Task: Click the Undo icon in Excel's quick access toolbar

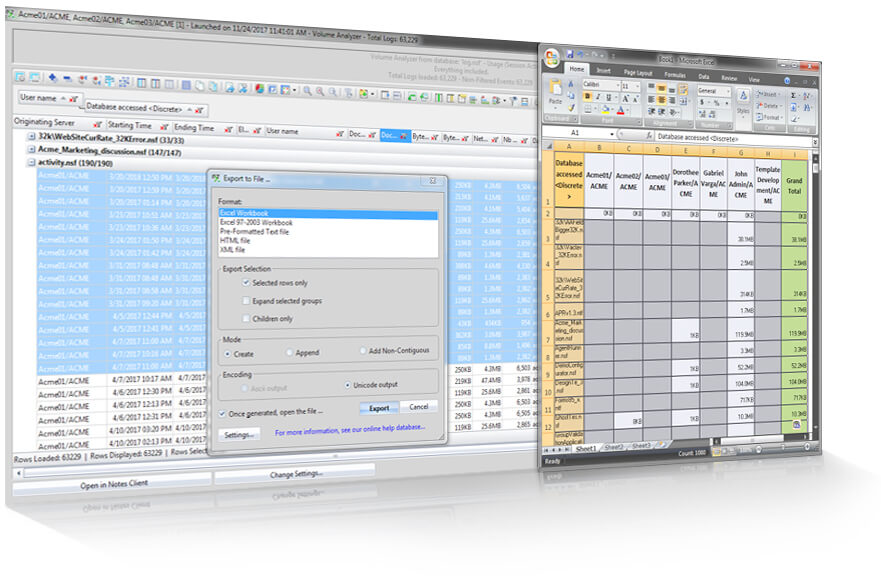Action: [579, 55]
